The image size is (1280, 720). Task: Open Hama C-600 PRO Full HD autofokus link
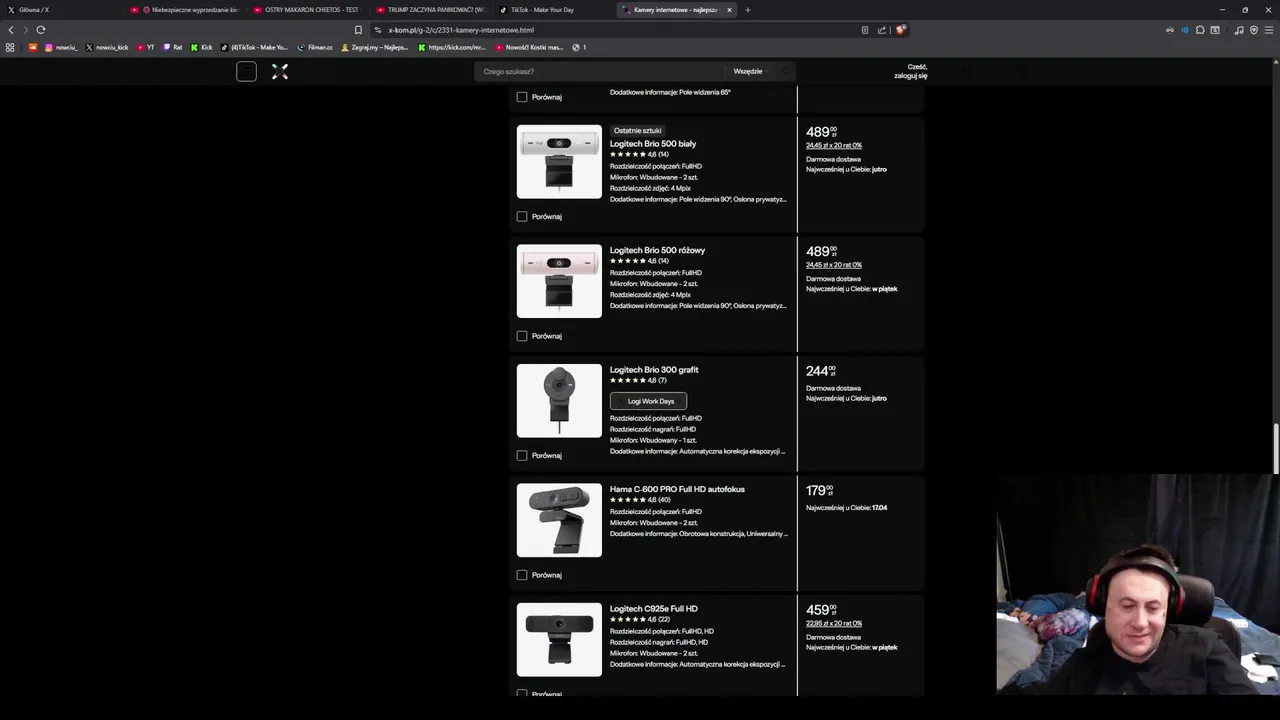pos(677,489)
